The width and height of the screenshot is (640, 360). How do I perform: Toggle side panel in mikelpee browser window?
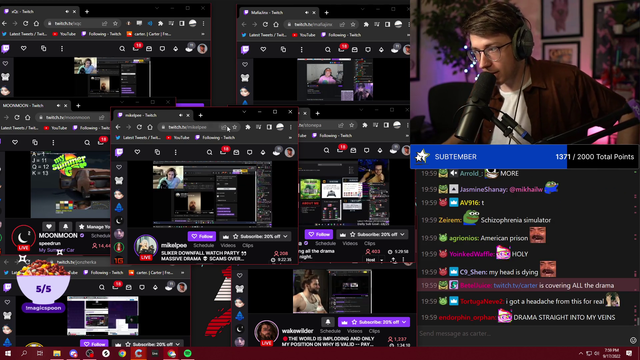pyautogui.click(x=269, y=127)
